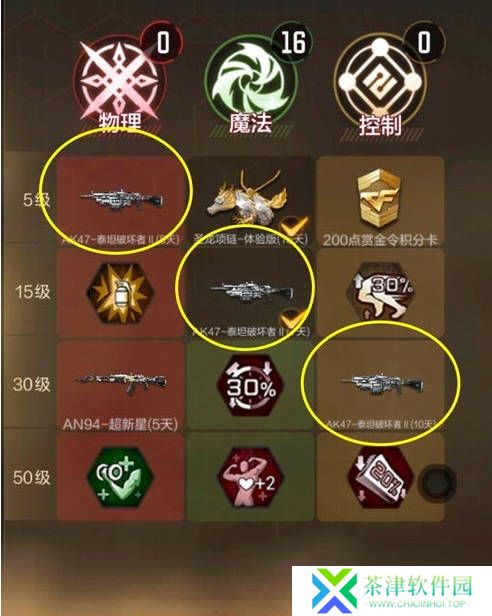The width and height of the screenshot is (492, 616).
Task: Click the 20% discount ticket icon
Action: [x=380, y=479]
